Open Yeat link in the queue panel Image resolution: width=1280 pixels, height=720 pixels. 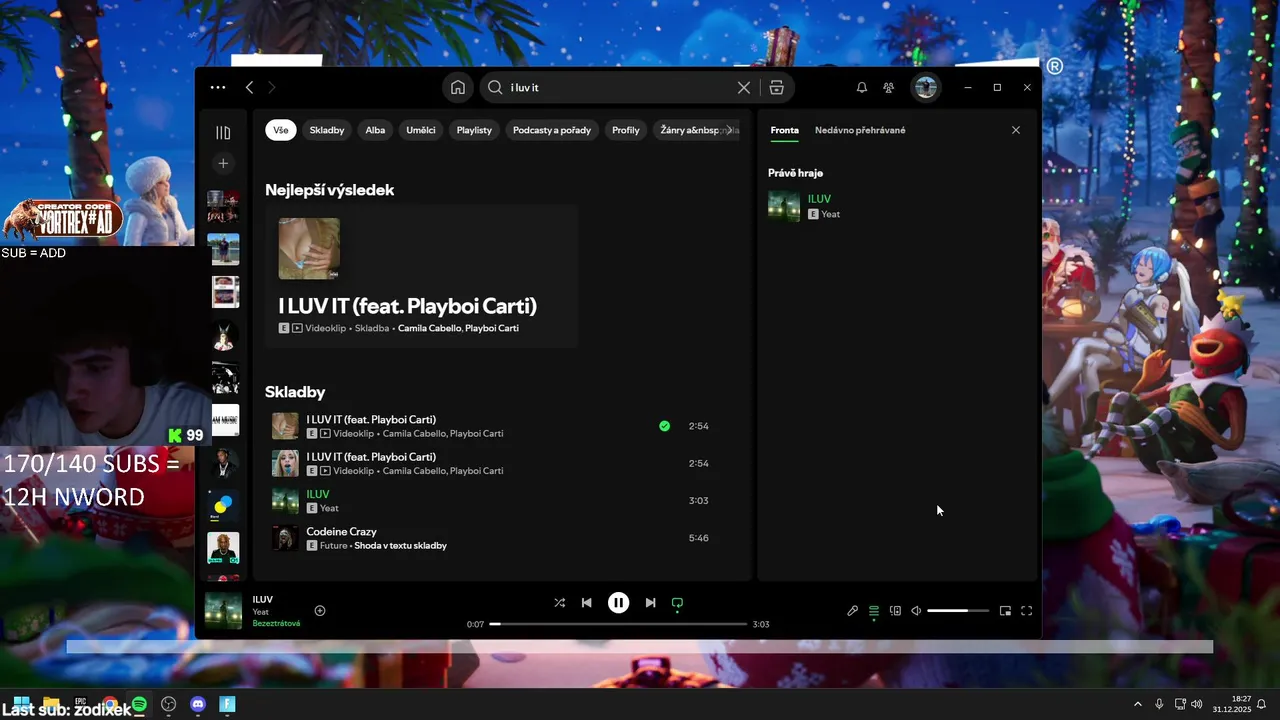coord(831,214)
